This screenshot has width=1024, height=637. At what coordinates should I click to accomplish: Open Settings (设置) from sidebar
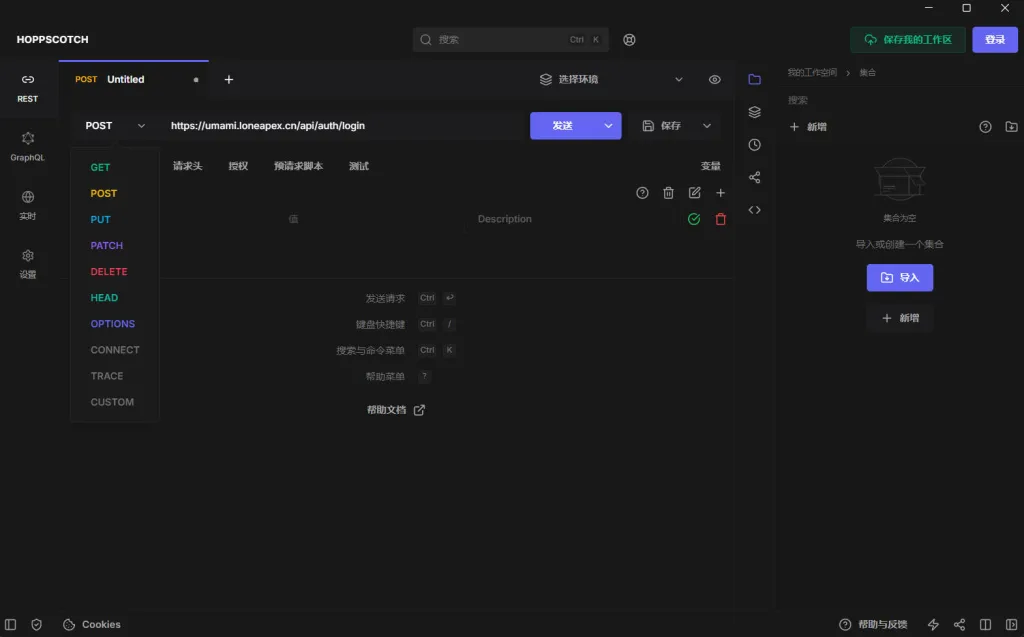(x=27, y=264)
